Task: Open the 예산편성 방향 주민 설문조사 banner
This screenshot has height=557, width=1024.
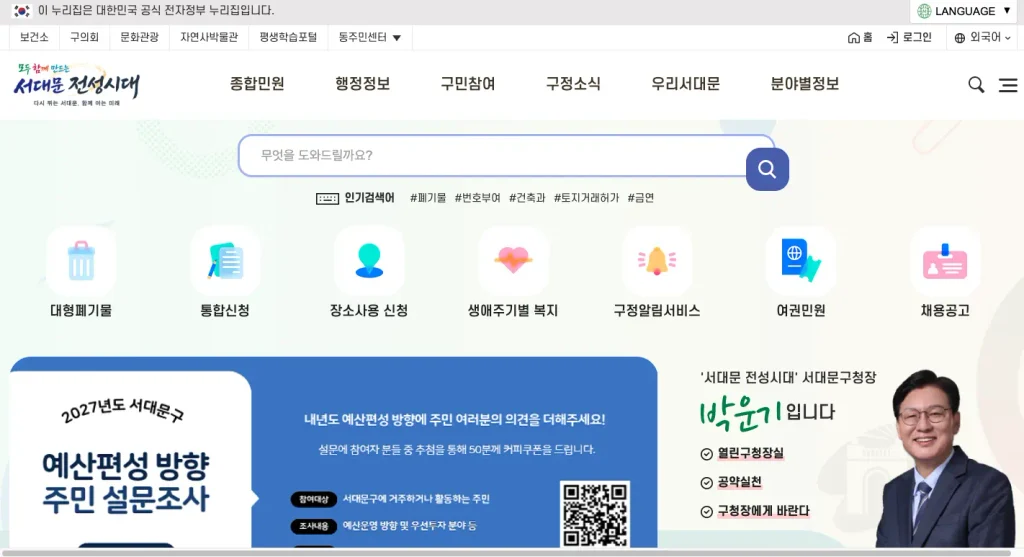Action: (x=334, y=452)
